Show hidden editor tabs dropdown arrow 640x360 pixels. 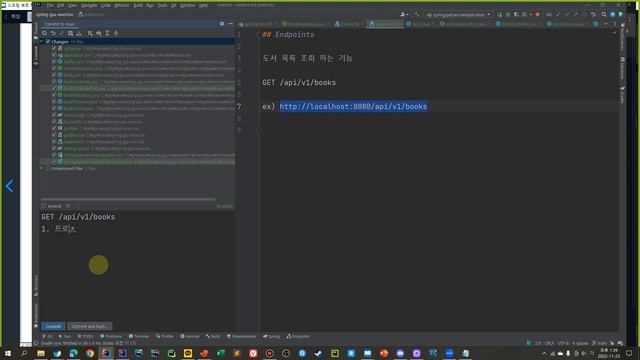pyautogui.click(x=605, y=24)
